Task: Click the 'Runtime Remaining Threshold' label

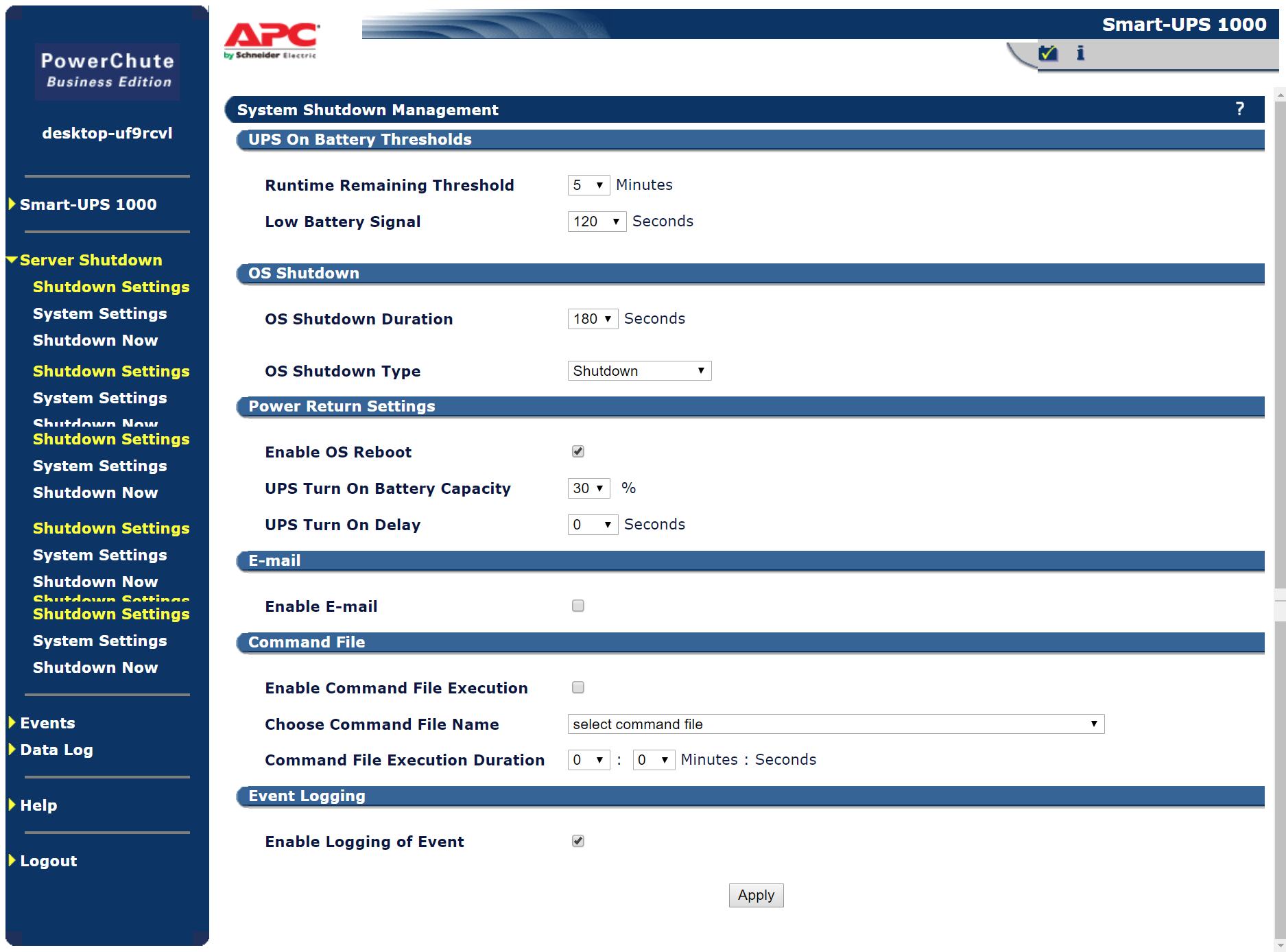Action: (x=390, y=185)
